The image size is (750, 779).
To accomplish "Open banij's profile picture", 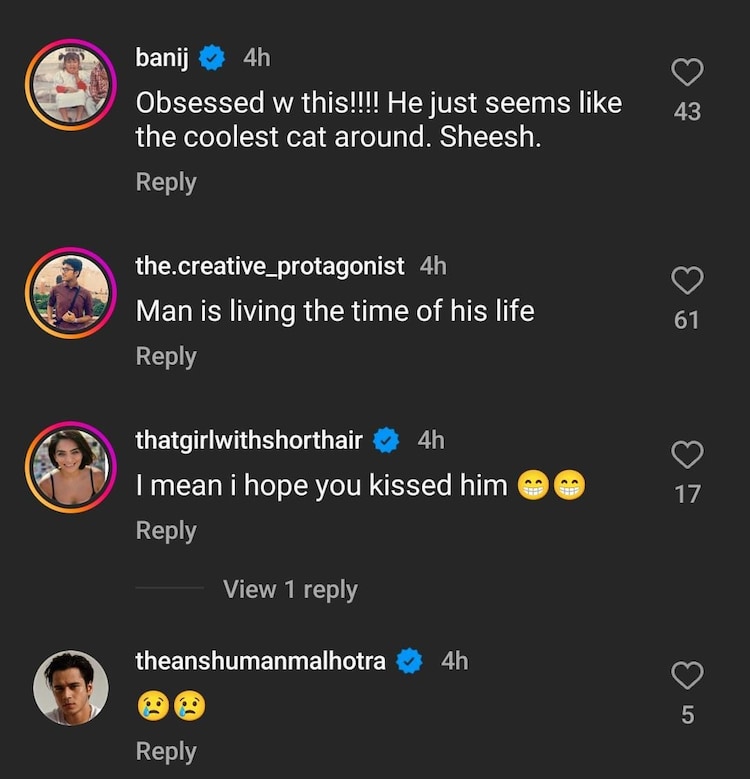I will pyautogui.click(x=70, y=85).
